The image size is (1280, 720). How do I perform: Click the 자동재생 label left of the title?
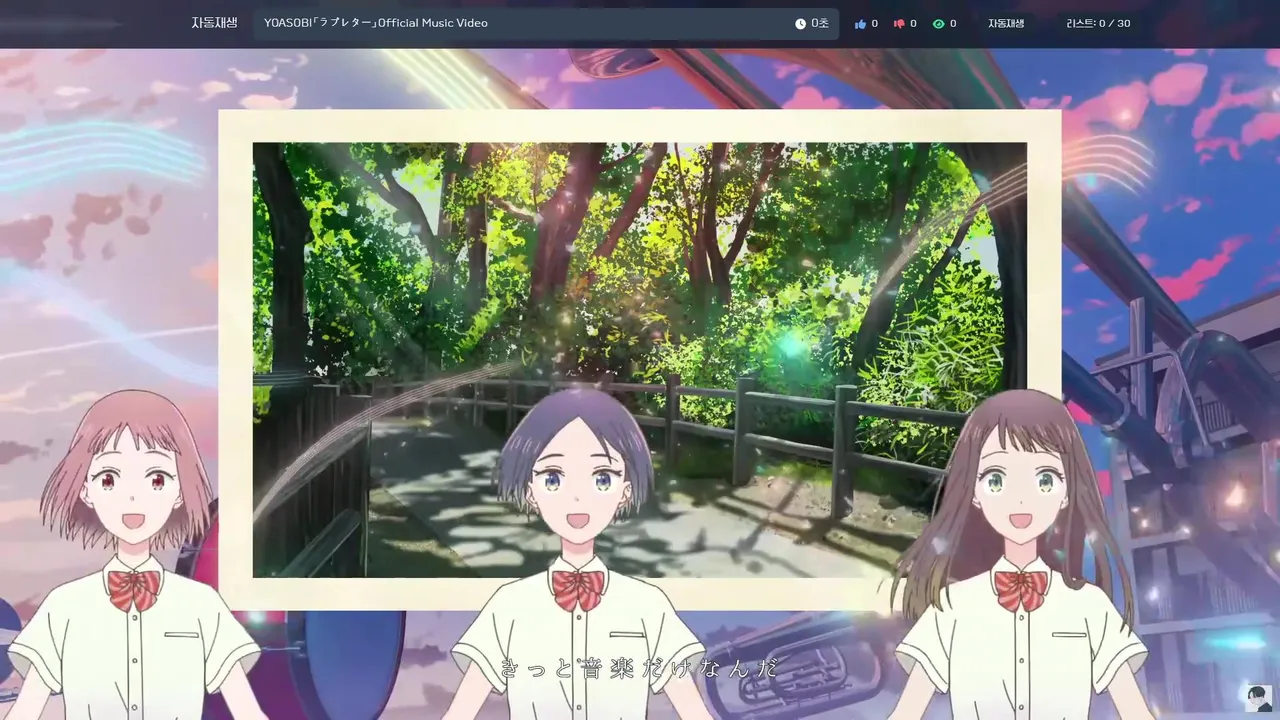coord(214,22)
